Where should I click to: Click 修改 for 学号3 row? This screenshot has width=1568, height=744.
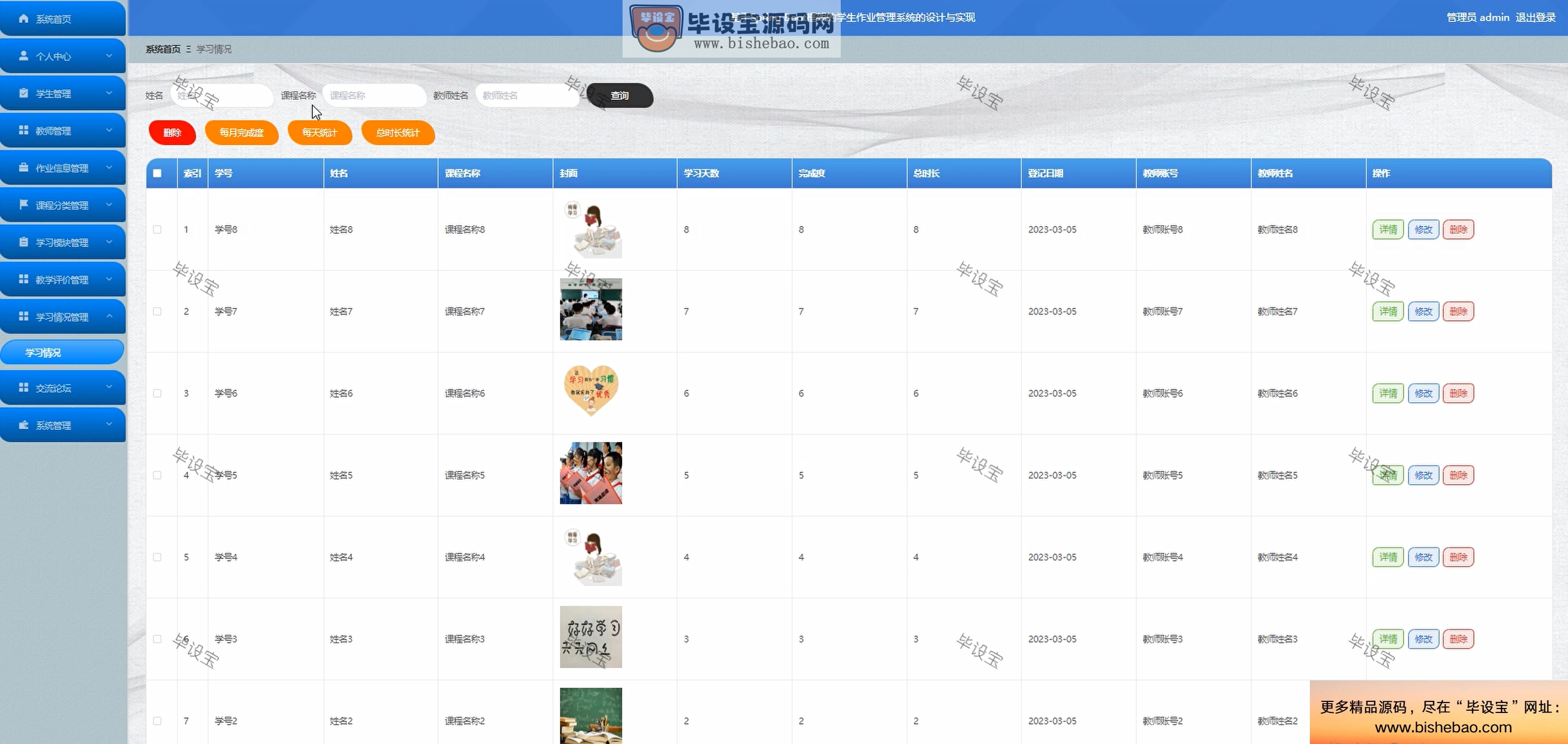(x=1423, y=639)
